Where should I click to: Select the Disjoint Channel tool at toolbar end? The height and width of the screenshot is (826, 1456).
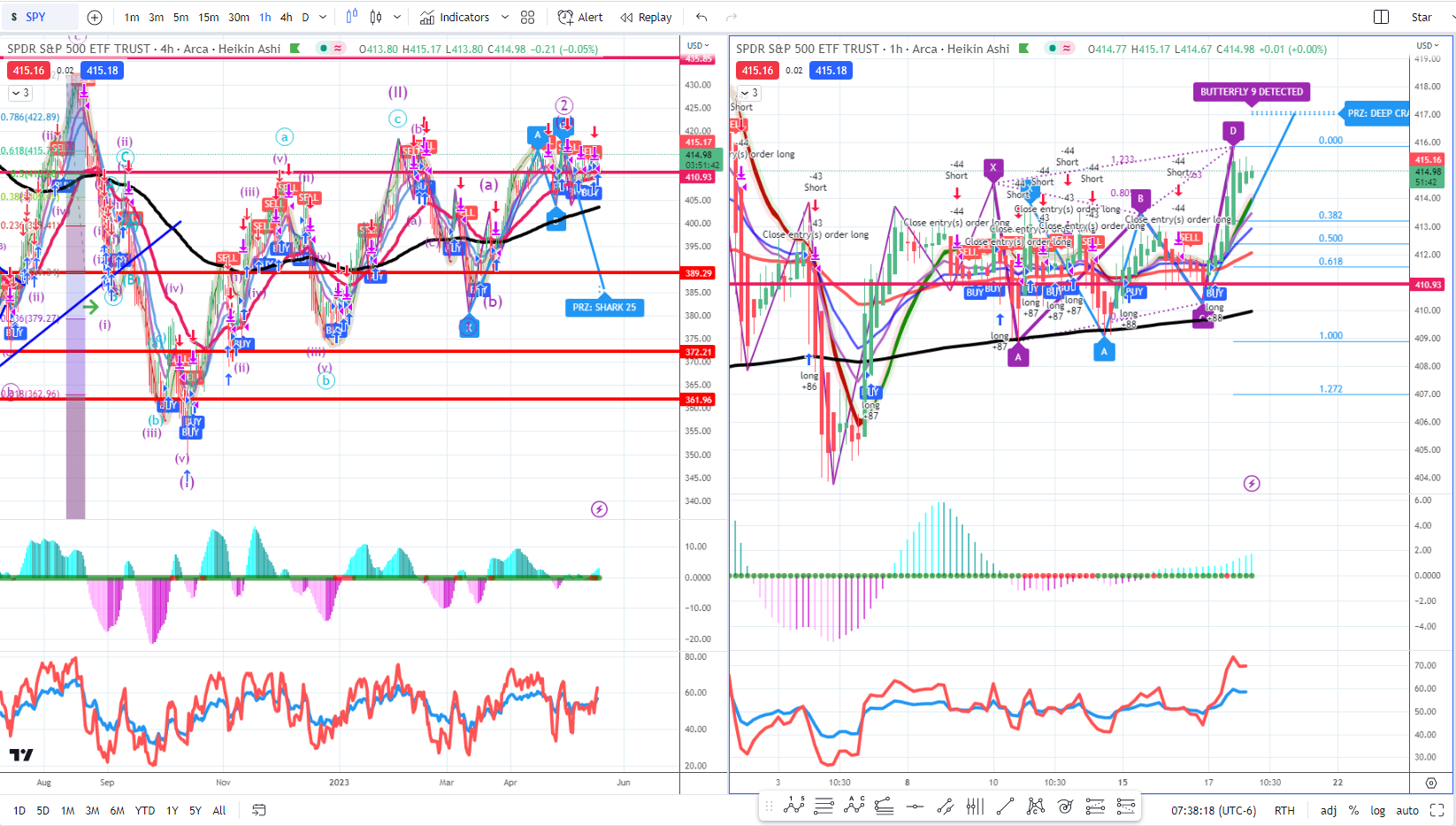(1125, 806)
